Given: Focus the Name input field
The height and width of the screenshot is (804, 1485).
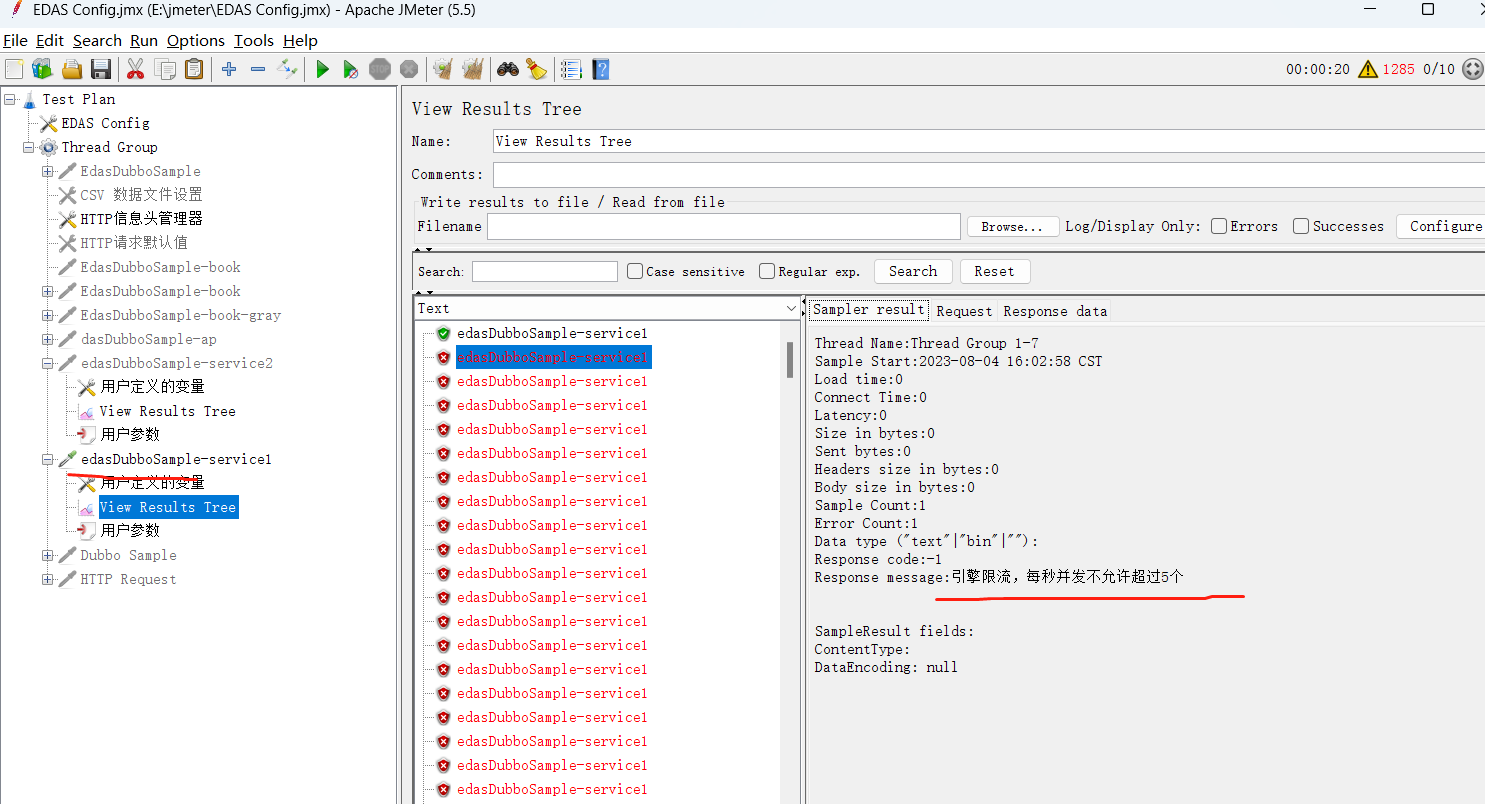Looking at the screenshot, I should point(988,141).
